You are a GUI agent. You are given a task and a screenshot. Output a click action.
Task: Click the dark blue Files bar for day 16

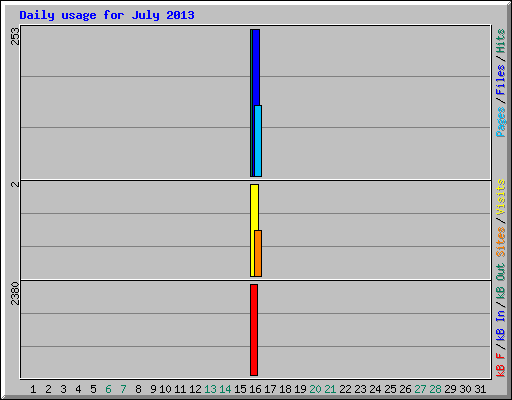256,67
